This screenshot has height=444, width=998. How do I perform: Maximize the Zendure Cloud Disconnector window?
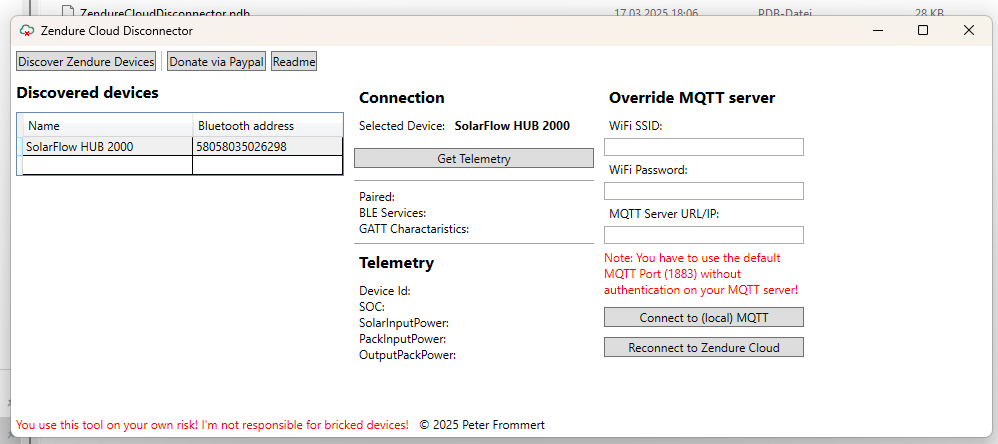click(923, 30)
